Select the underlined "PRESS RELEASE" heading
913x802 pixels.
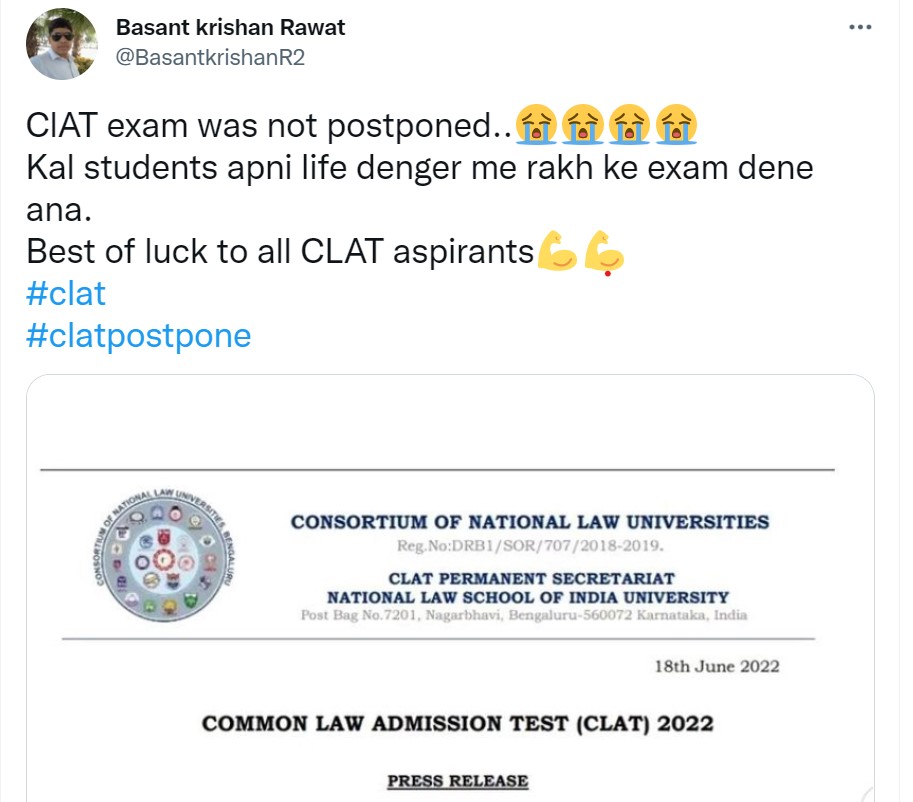pyautogui.click(x=458, y=781)
